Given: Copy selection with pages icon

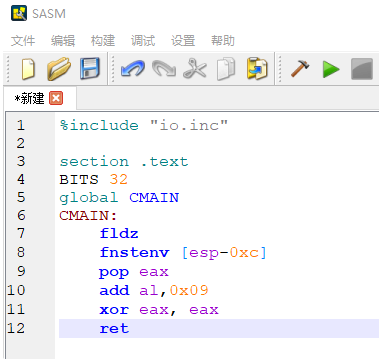Looking at the screenshot, I should 226,69.
